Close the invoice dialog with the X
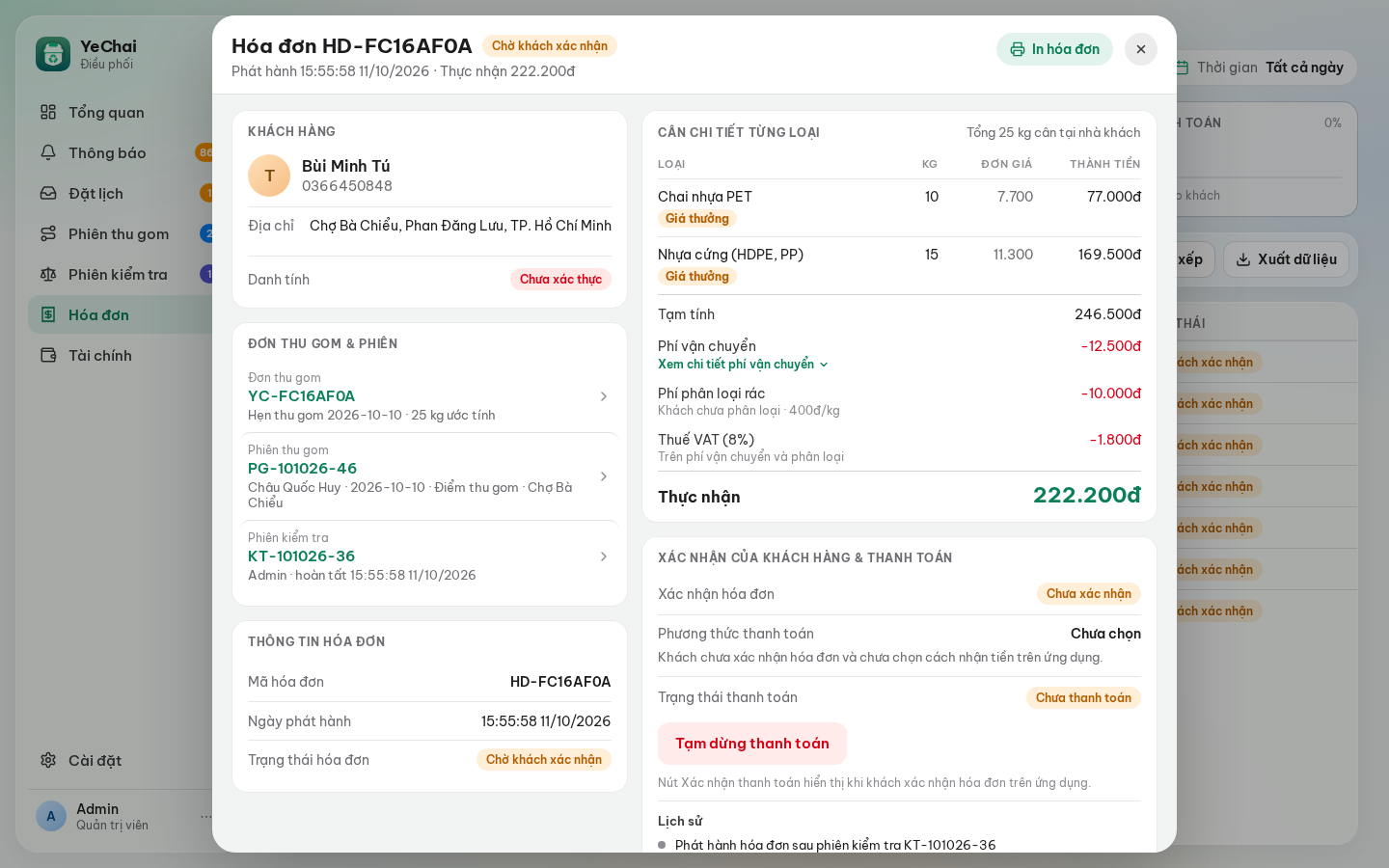1389x868 pixels. pyautogui.click(x=1141, y=49)
